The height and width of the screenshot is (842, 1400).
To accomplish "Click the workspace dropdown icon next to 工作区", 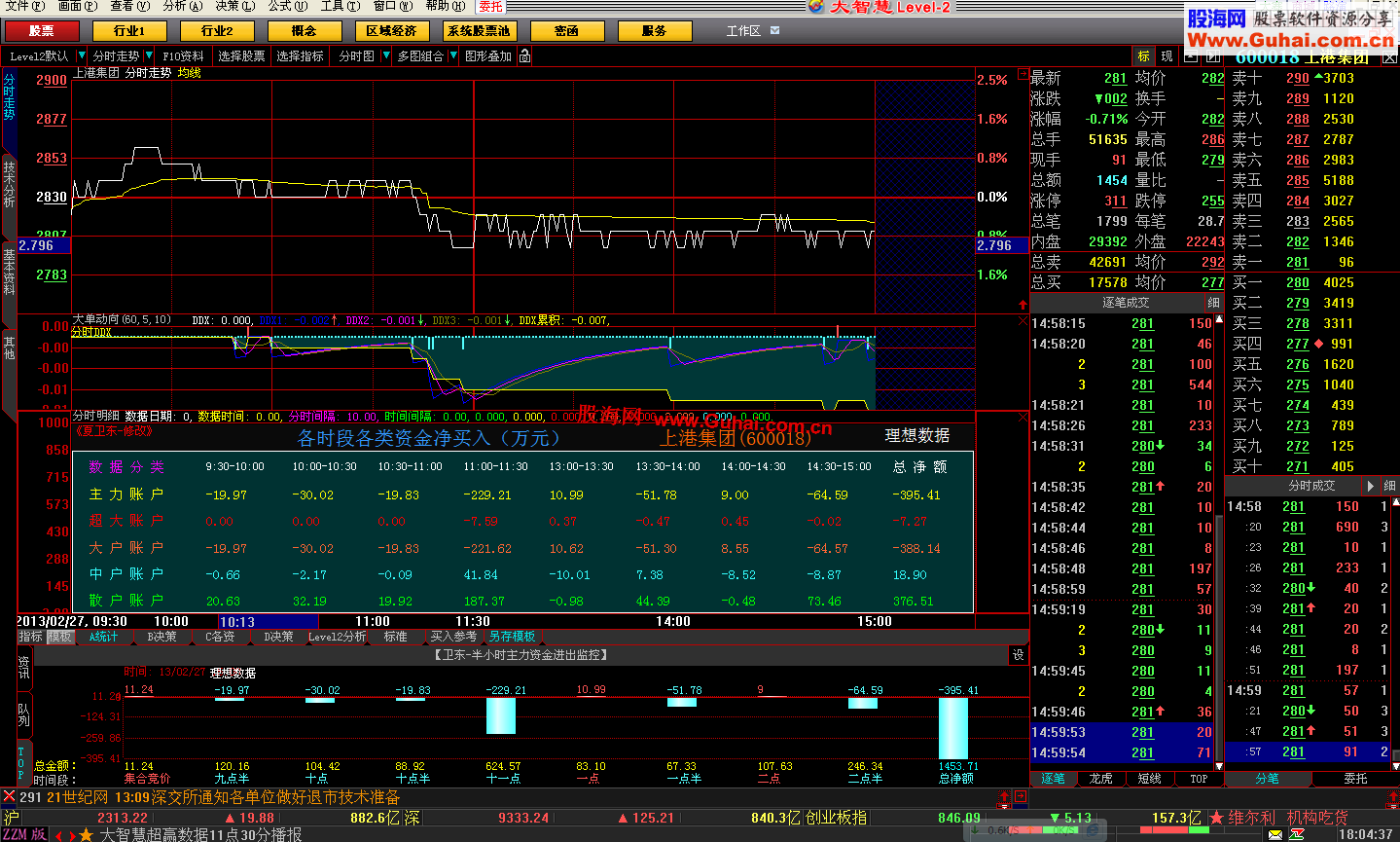I will (x=774, y=31).
